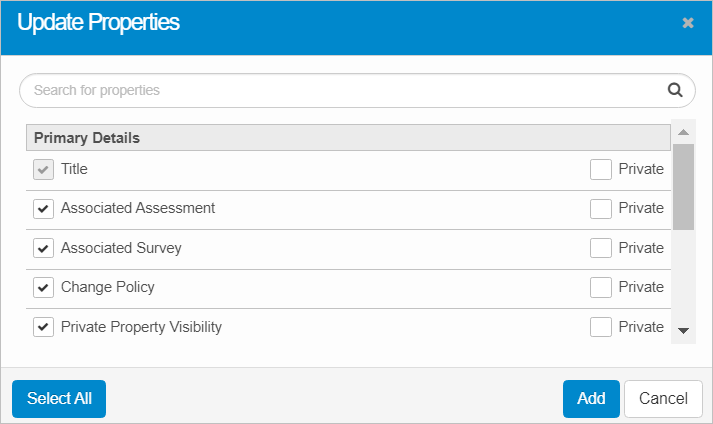
Task: Click the Add button
Action: coord(591,398)
